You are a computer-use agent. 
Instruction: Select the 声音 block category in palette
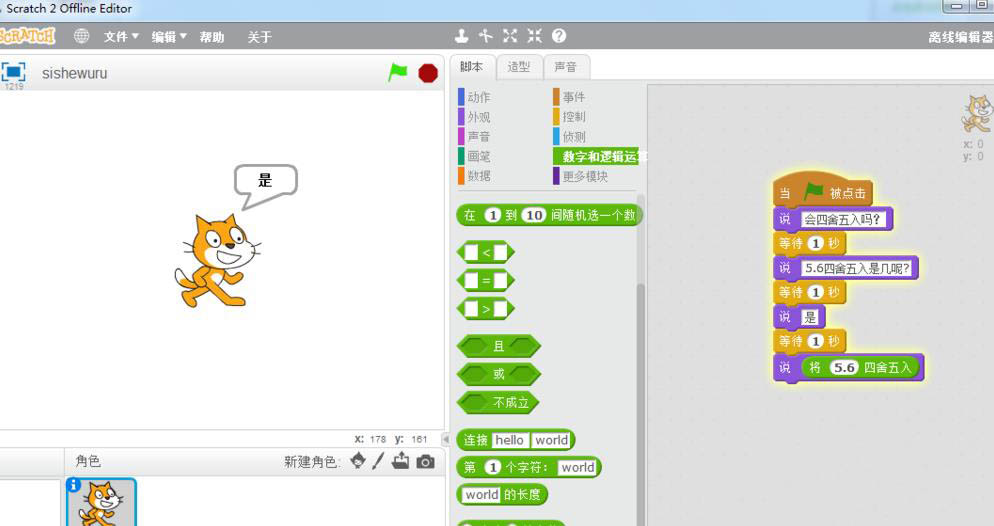pos(474,136)
